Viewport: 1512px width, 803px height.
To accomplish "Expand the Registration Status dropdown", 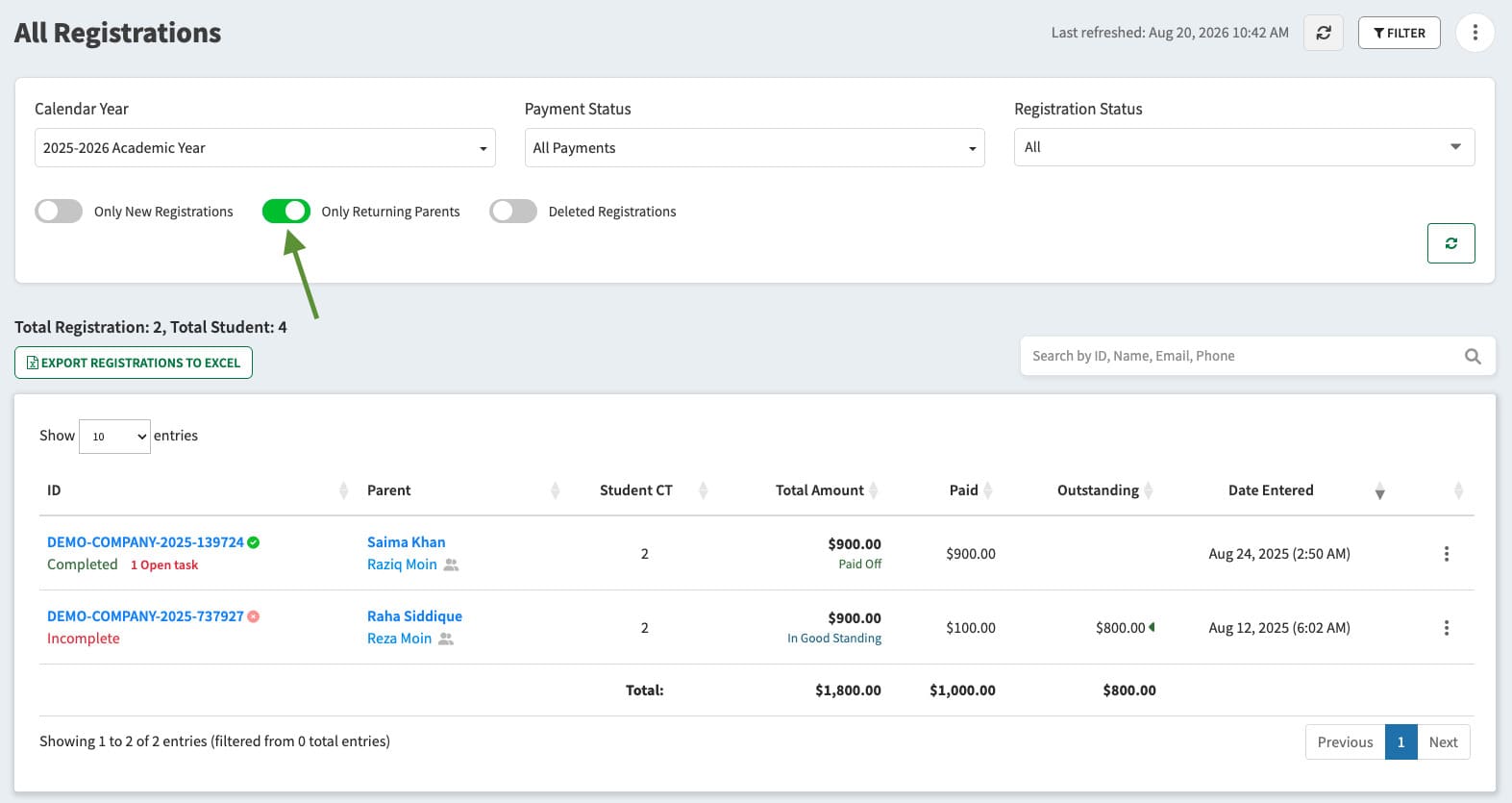I will [1244, 147].
